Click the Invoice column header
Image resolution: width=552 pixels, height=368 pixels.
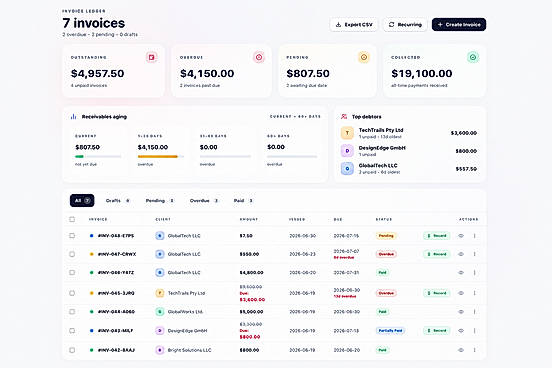(x=98, y=219)
